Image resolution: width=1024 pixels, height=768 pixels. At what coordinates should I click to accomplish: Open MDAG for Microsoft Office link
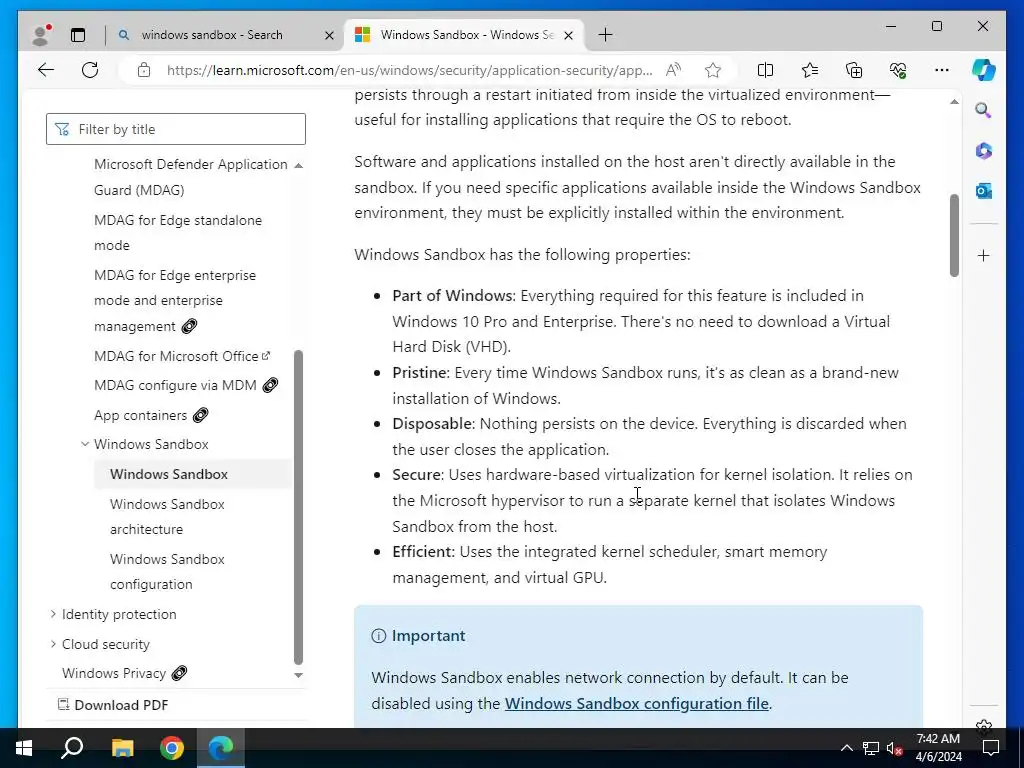[182, 356]
